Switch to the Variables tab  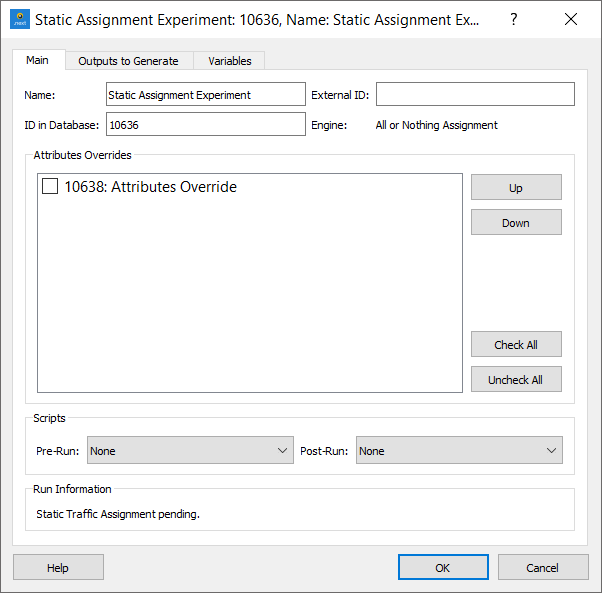pyautogui.click(x=230, y=61)
